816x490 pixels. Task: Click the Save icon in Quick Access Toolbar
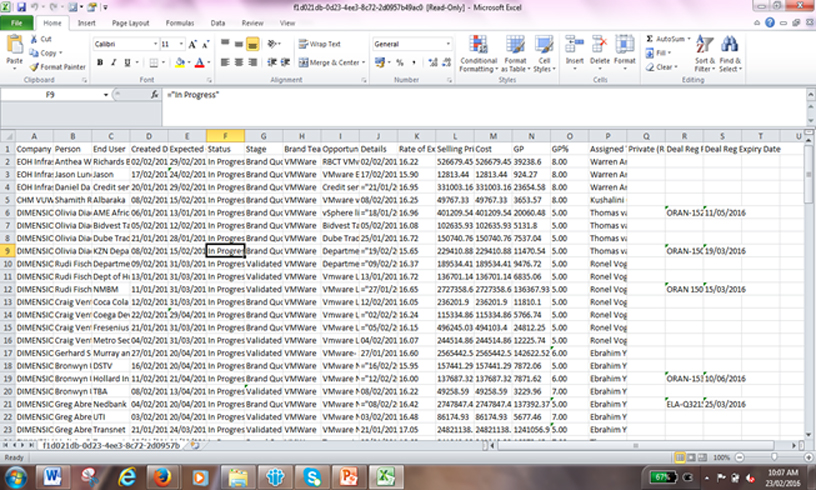(21, 7)
